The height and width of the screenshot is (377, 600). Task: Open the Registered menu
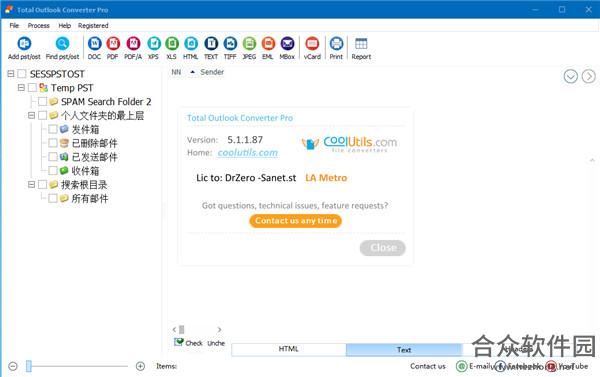[x=93, y=26]
